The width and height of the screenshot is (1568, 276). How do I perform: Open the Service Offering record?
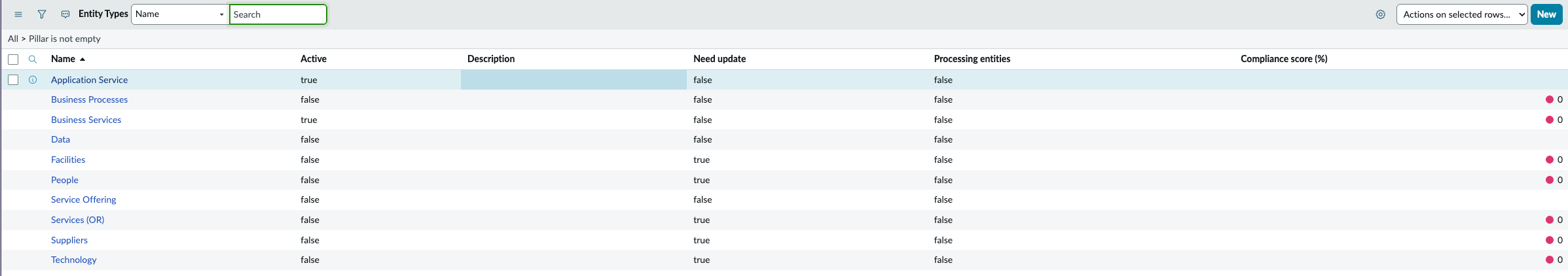tap(84, 199)
